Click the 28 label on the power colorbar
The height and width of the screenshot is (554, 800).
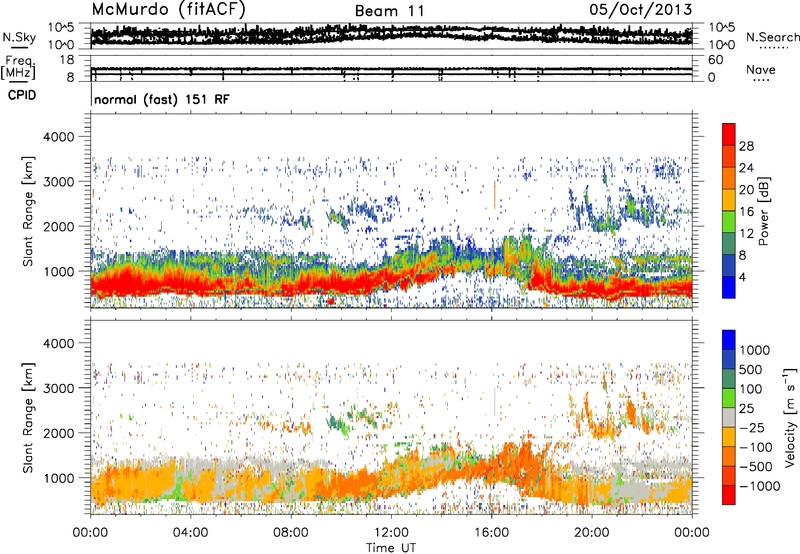746,146
